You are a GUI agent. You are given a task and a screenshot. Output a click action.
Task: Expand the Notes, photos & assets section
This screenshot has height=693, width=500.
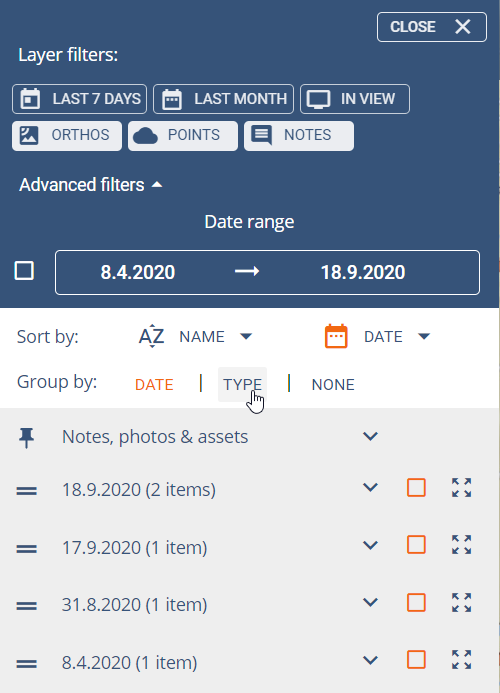(x=370, y=436)
